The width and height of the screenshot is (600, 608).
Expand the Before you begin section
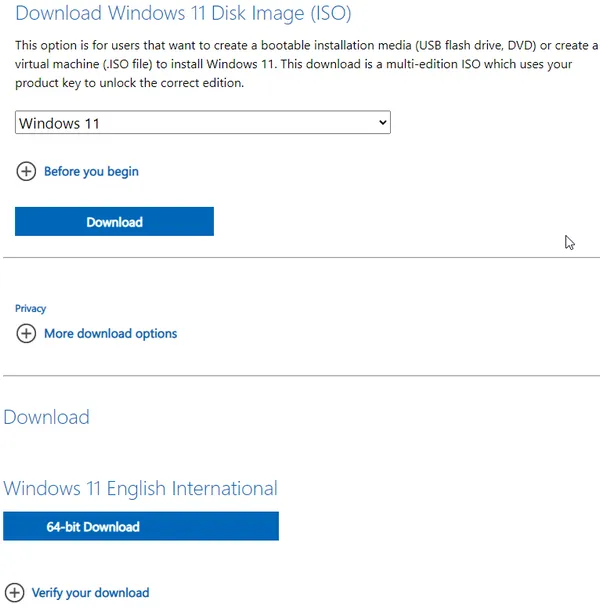click(91, 171)
